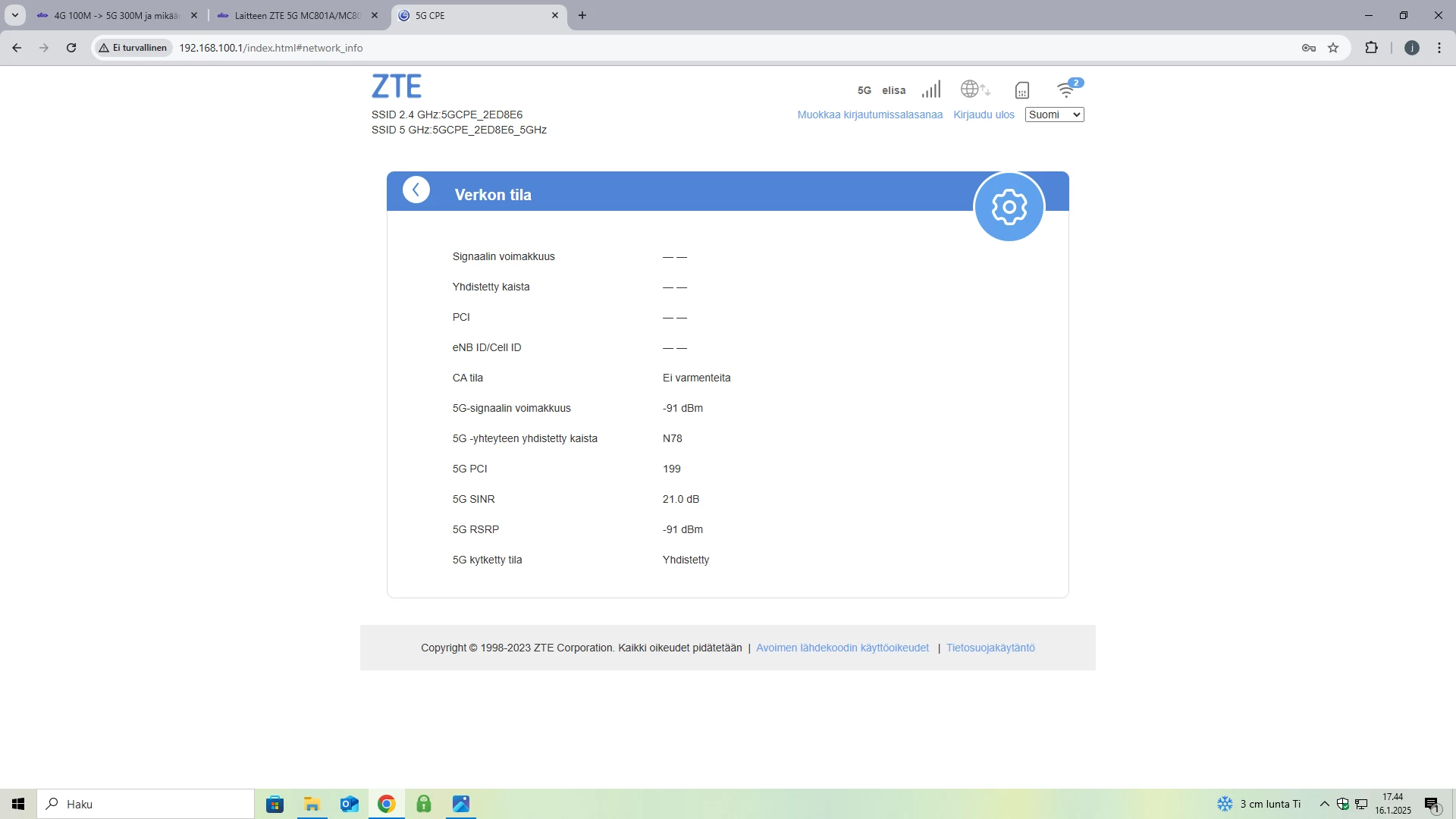This screenshot has width=1456, height=819.
Task: Open the saved passwords key icon
Action: click(x=1308, y=48)
